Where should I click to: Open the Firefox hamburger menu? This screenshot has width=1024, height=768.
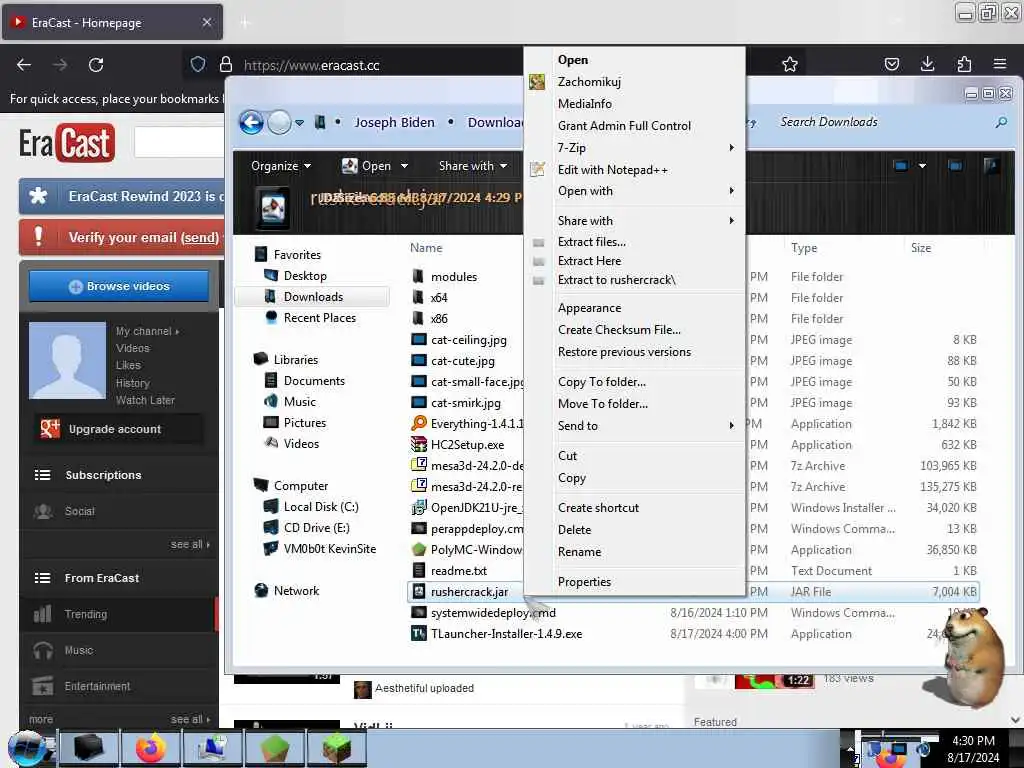1000,64
